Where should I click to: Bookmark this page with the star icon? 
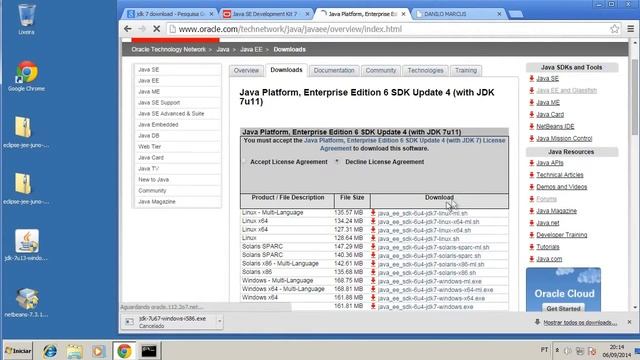point(614,29)
